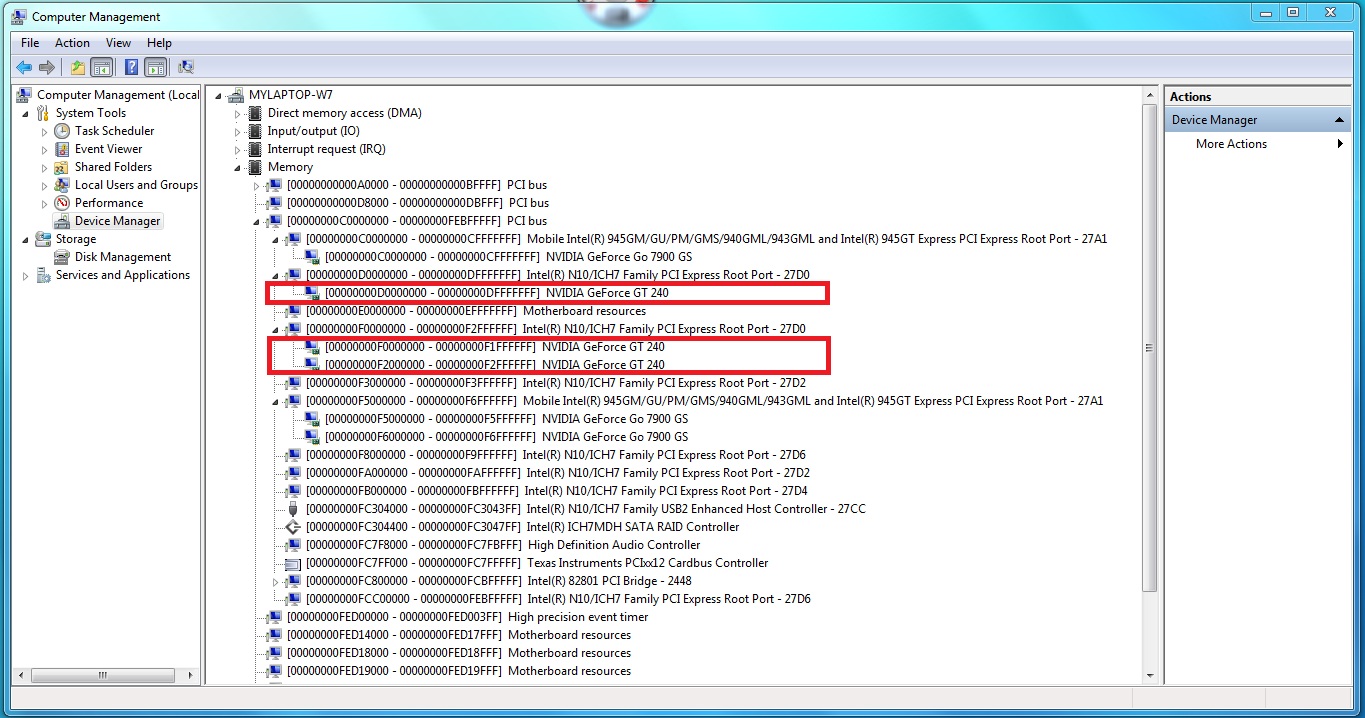The height and width of the screenshot is (718, 1365).
Task: Click the Shared Folders icon
Action: pos(62,167)
